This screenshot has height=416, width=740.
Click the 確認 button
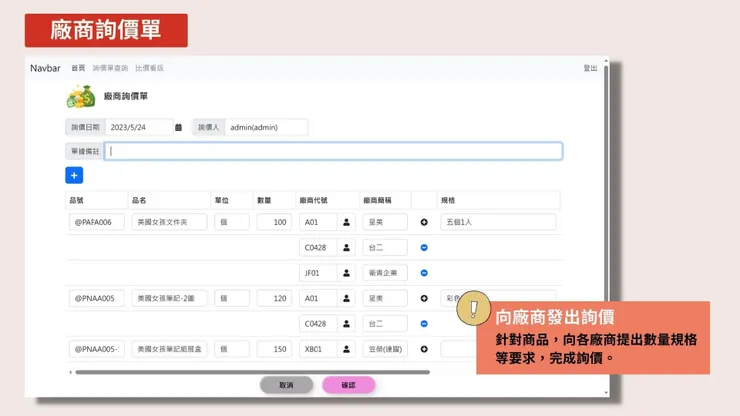(x=348, y=385)
